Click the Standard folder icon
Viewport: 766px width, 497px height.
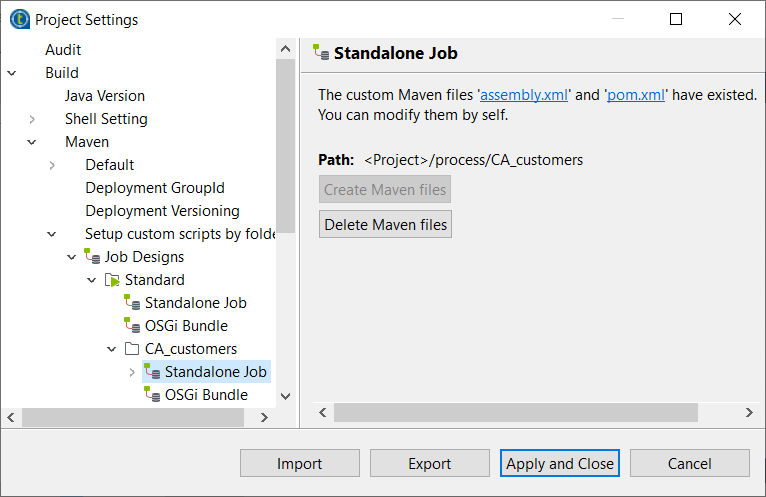[112, 280]
